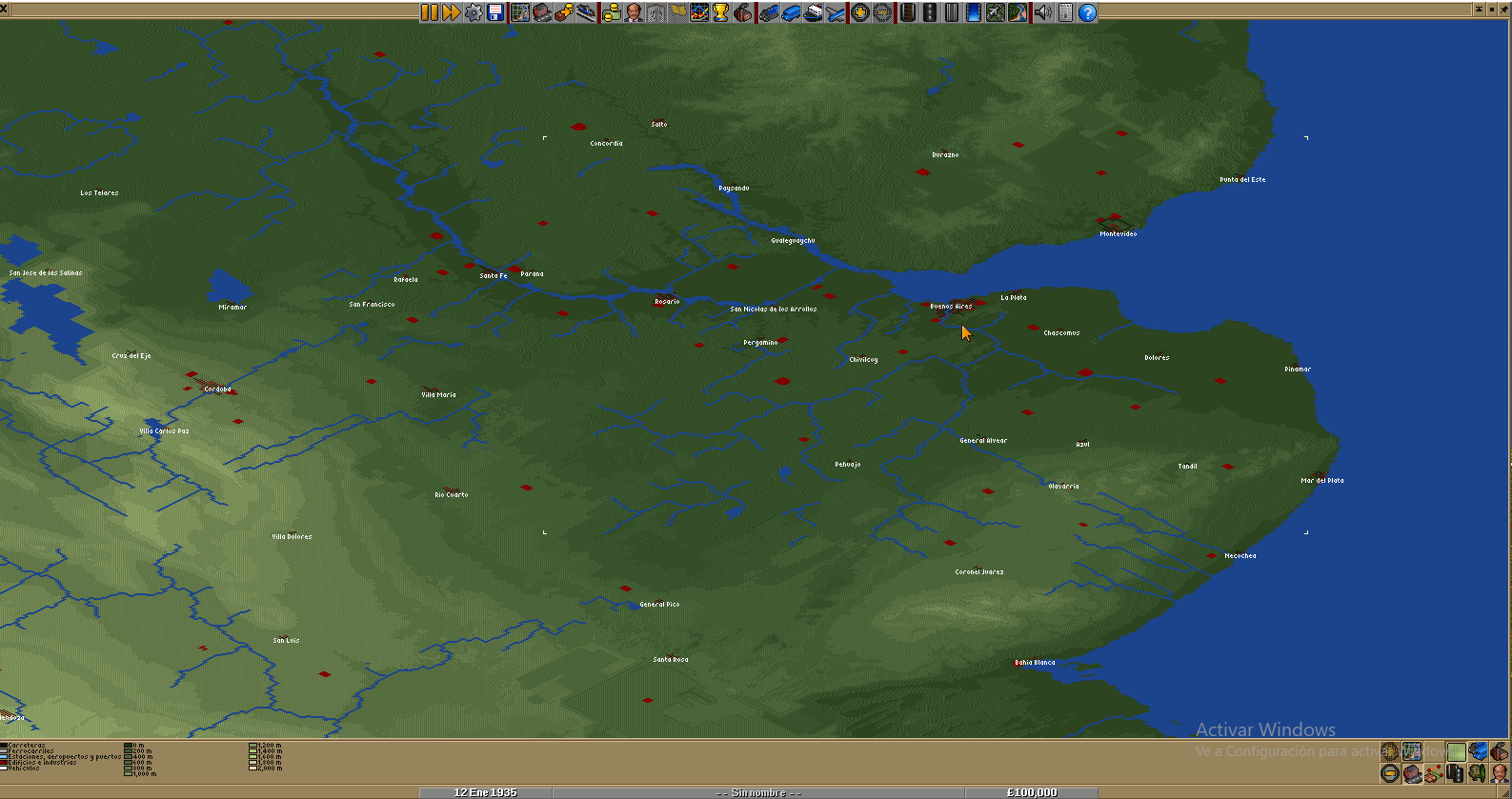Open the save game floppy disk menu
Image resolution: width=1512 pixels, height=799 pixels.
(x=495, y=12)
